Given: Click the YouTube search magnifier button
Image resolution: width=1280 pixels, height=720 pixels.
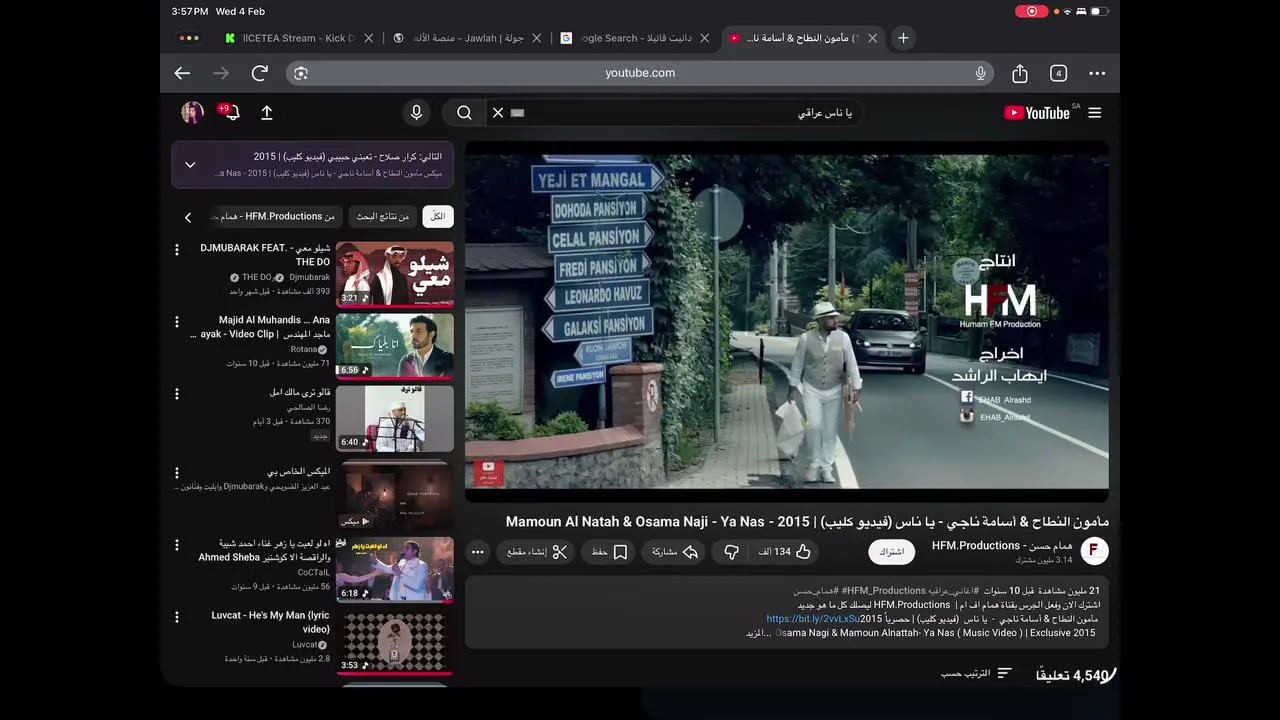Looking at the screenshot, I should (464, 113).
